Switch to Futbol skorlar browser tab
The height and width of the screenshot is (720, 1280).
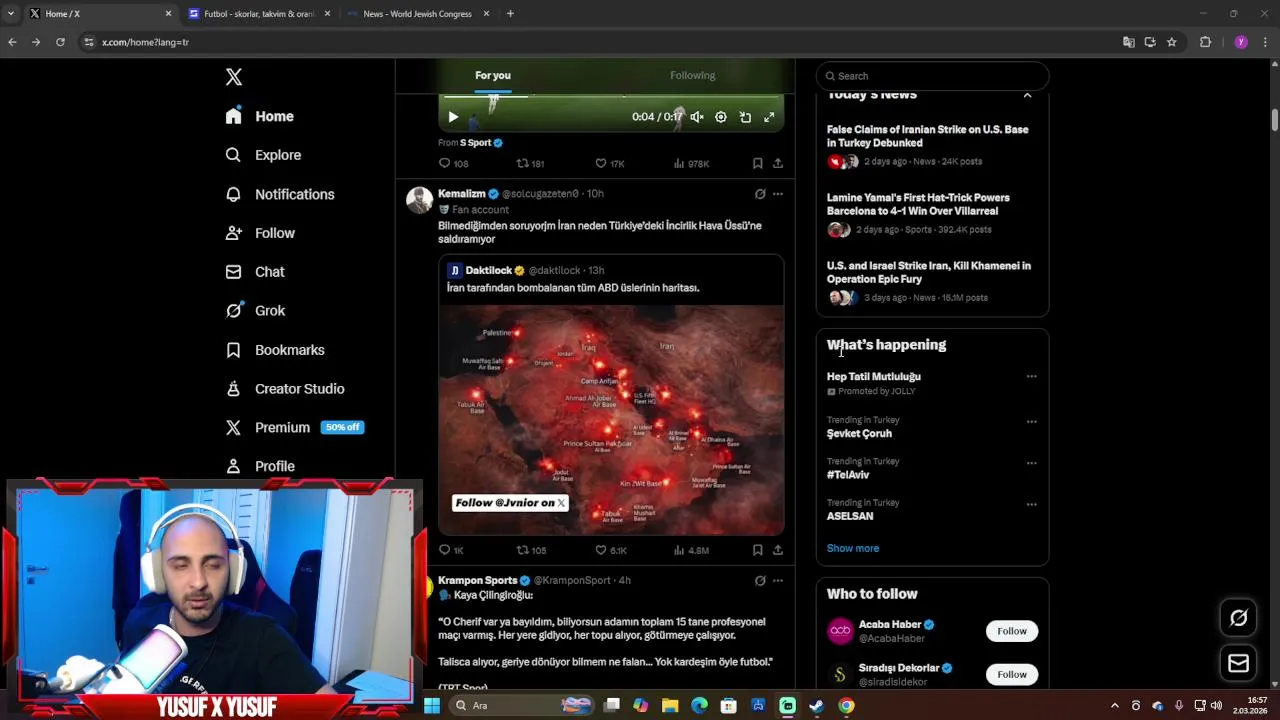(258, 14)
